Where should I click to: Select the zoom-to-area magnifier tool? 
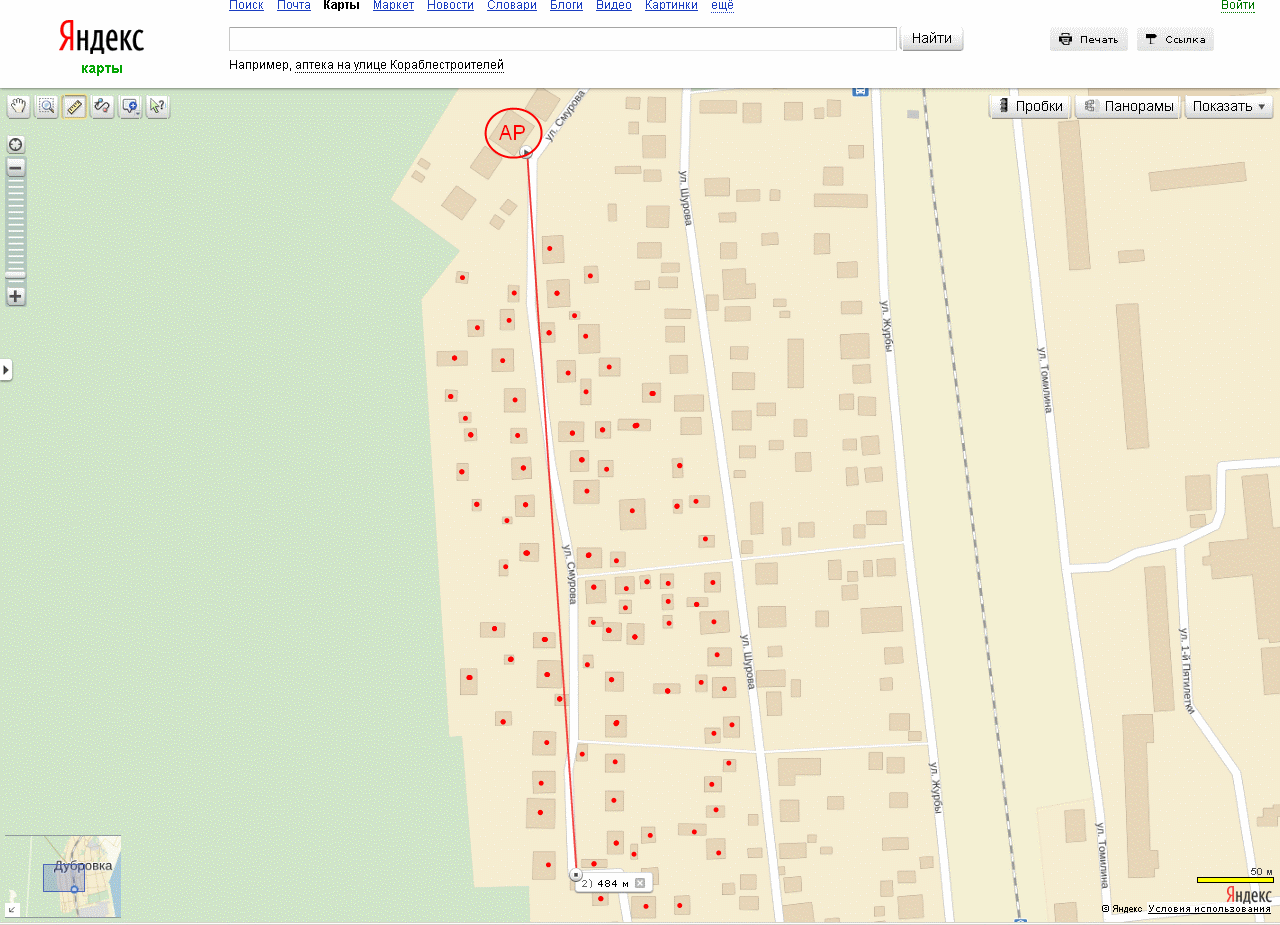pyautogui.click(x=46, y=106)
